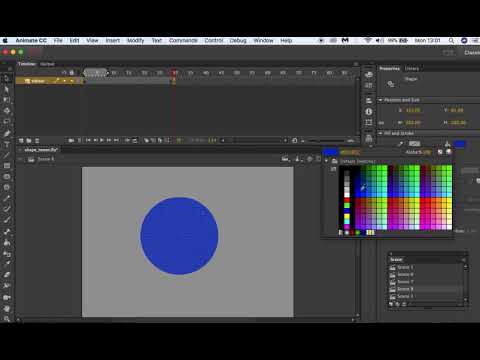
Task: Select the Bone tool
Action: [6, 231]
